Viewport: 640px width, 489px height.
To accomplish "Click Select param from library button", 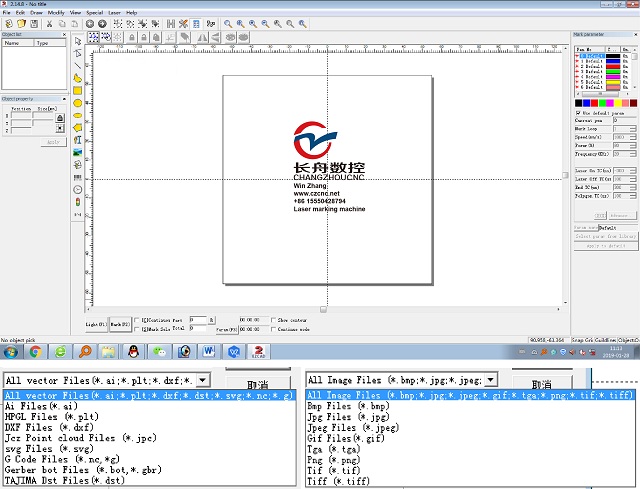I will (606, 236).
